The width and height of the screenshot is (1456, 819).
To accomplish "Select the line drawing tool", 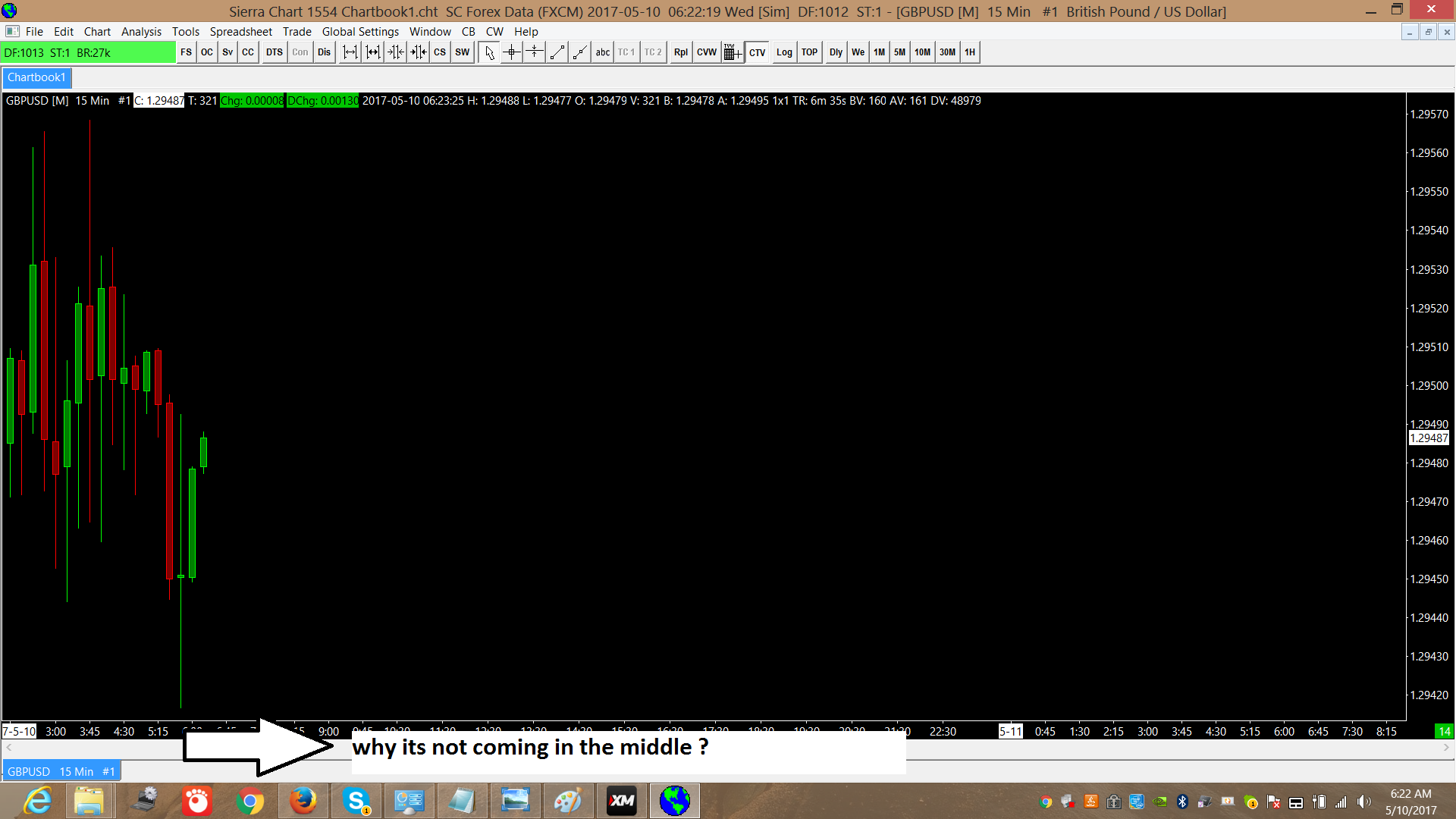I will coord(557,52).
